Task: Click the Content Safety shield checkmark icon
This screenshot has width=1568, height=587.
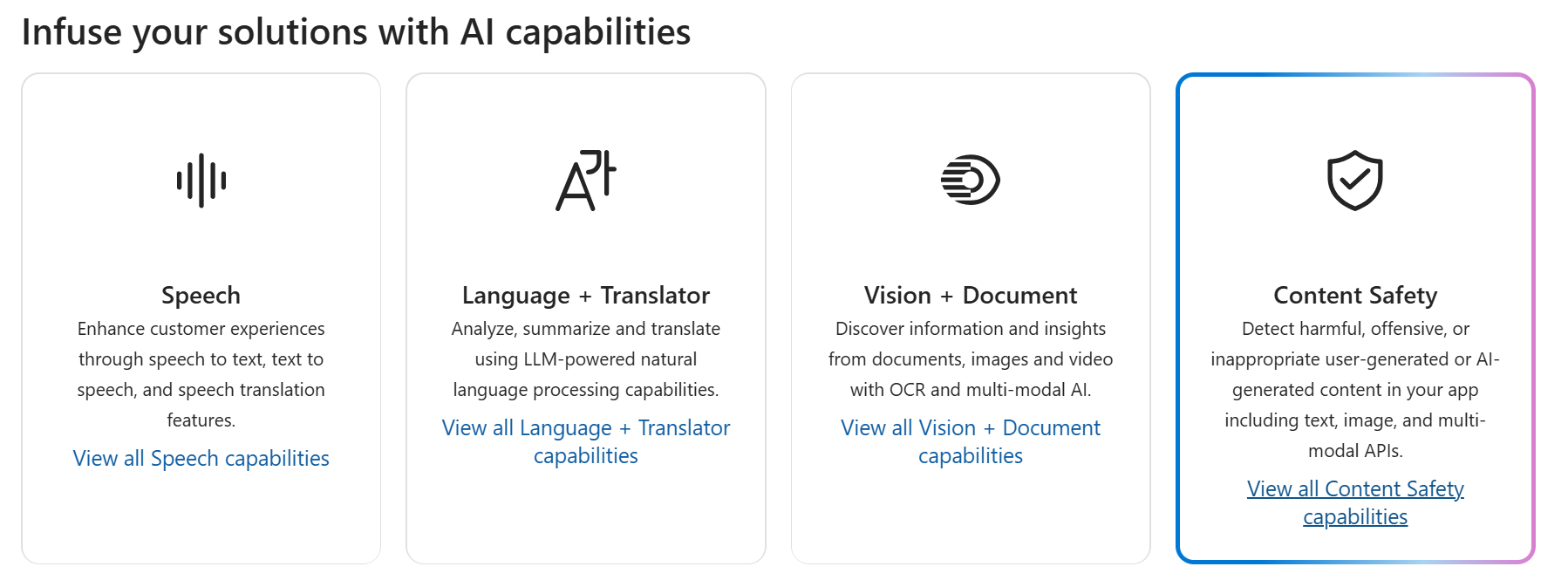Action: point(1355,181)
